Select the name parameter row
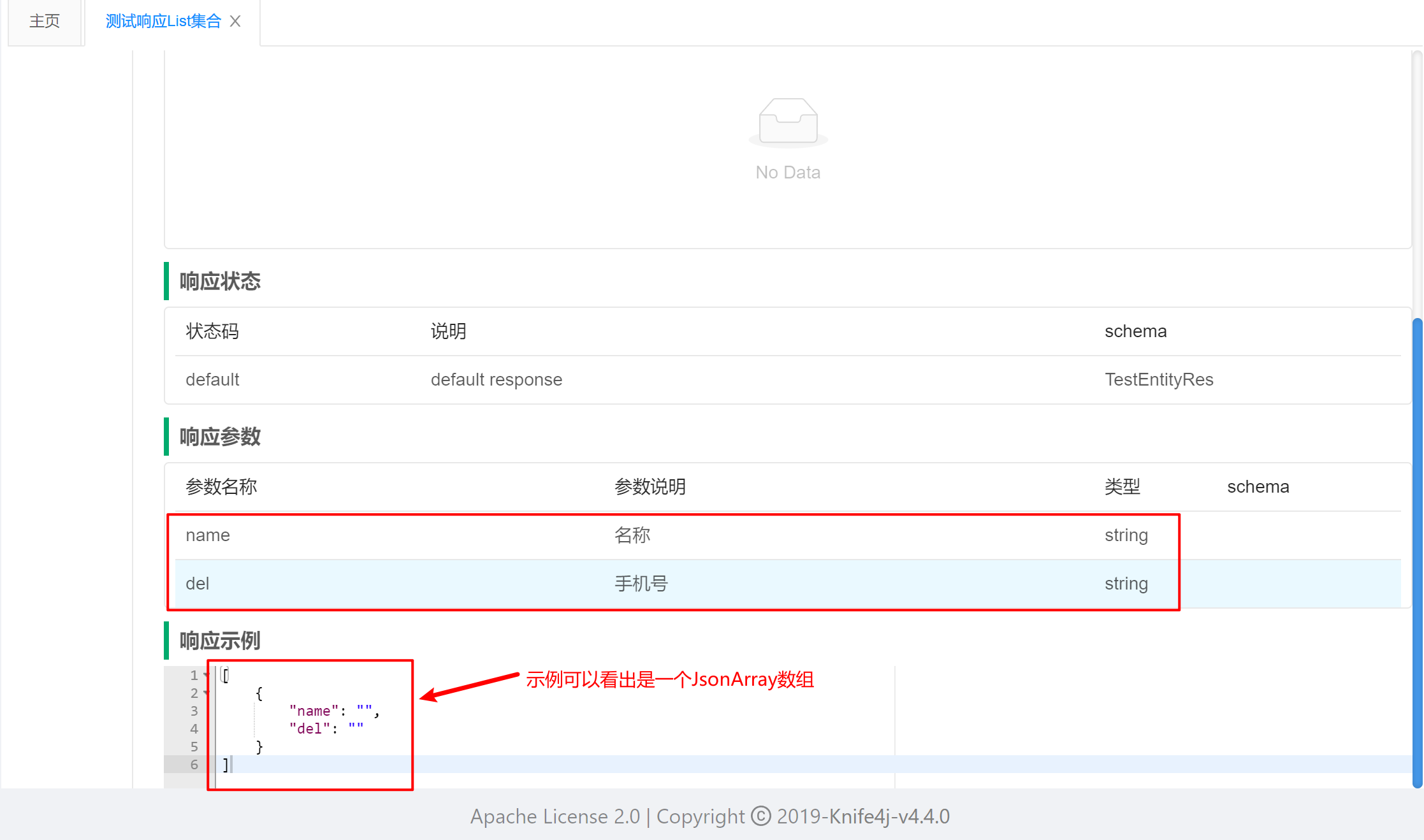The height and width of the screenshot is (840, 1424). tap(208, 535)
